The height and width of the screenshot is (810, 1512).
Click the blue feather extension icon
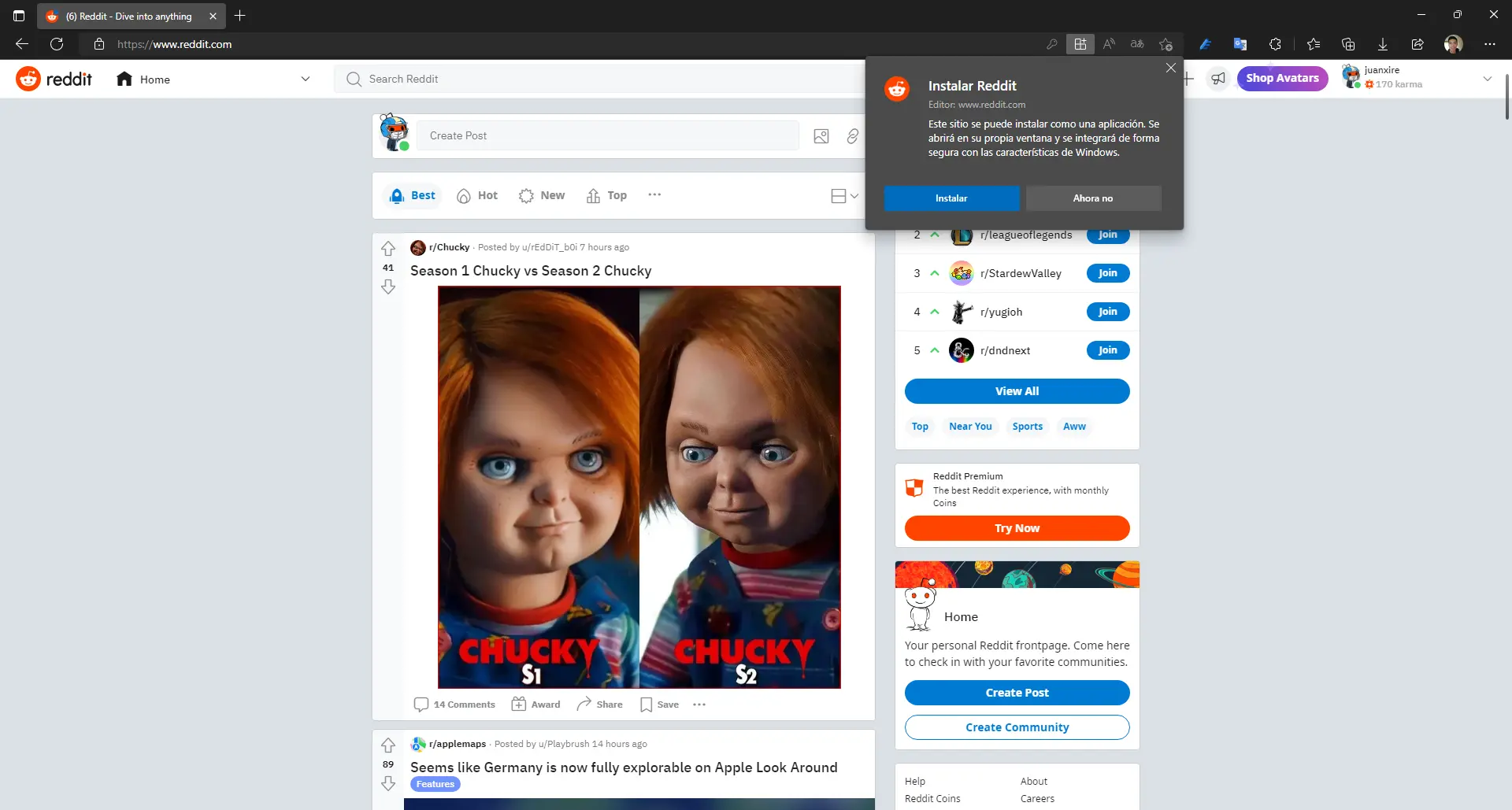1205,44
